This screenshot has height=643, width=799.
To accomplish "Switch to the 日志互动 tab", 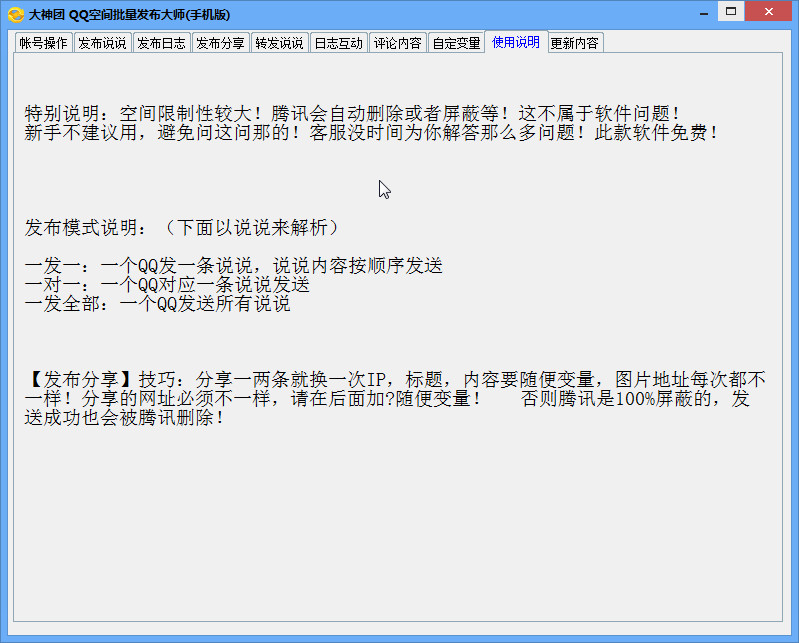I will tap(339, 43).
